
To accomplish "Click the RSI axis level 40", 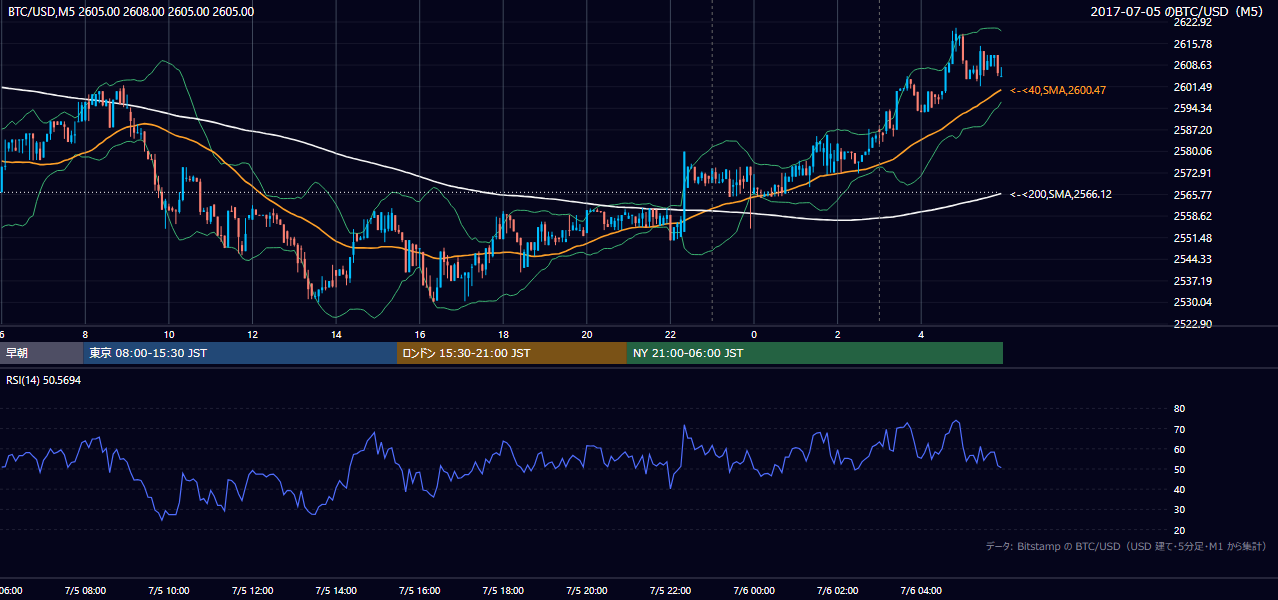I will tap(1179, 489).
